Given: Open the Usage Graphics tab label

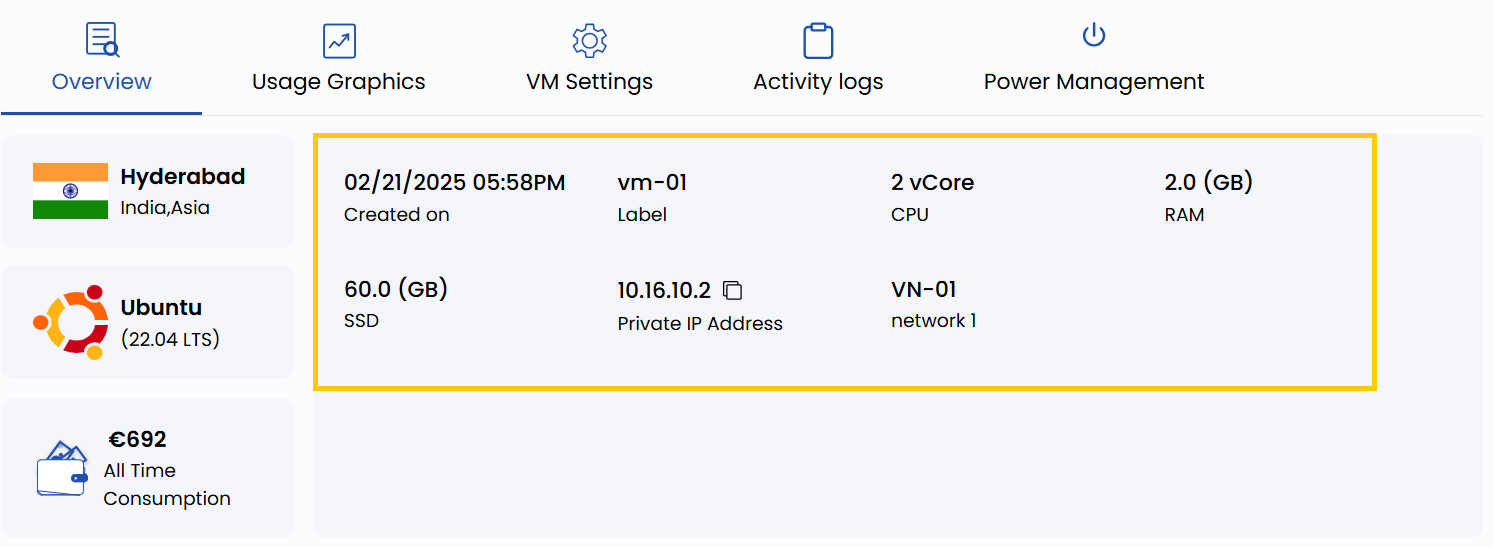Looking at the screenshot, I should 339,82.
